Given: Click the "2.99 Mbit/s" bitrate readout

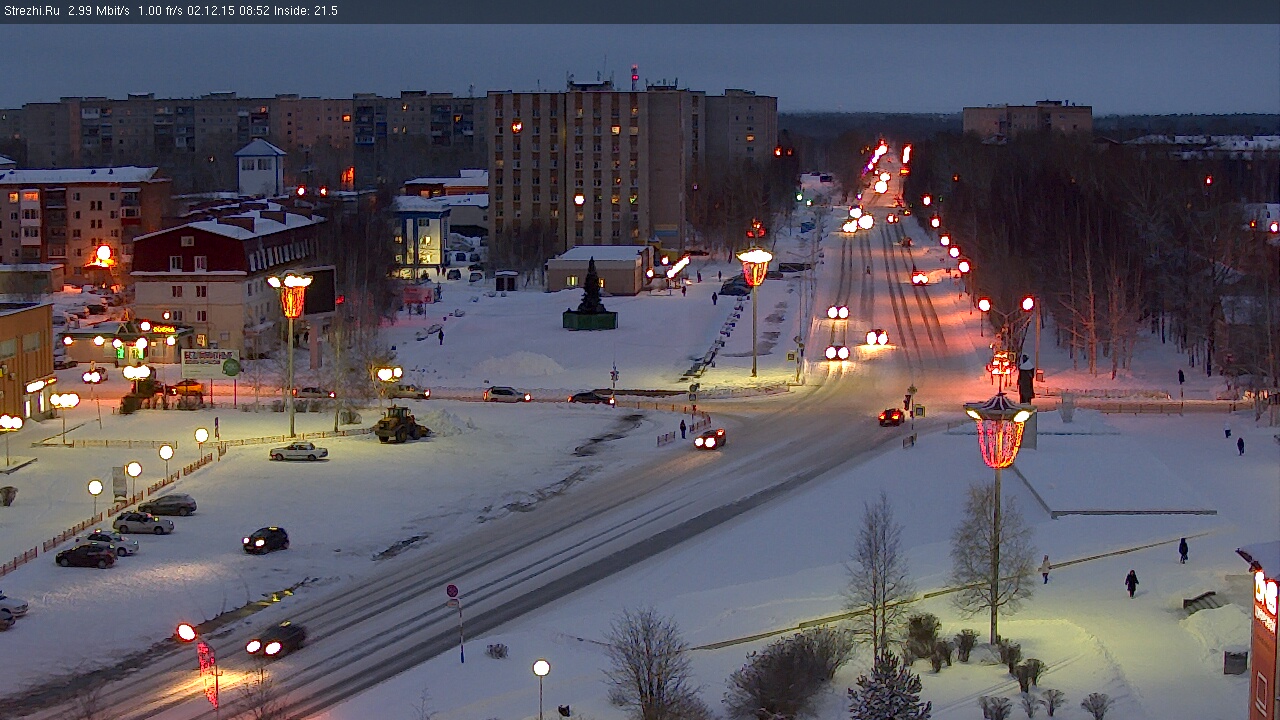Looking at the screenshot, I should [x=99, y=11].
